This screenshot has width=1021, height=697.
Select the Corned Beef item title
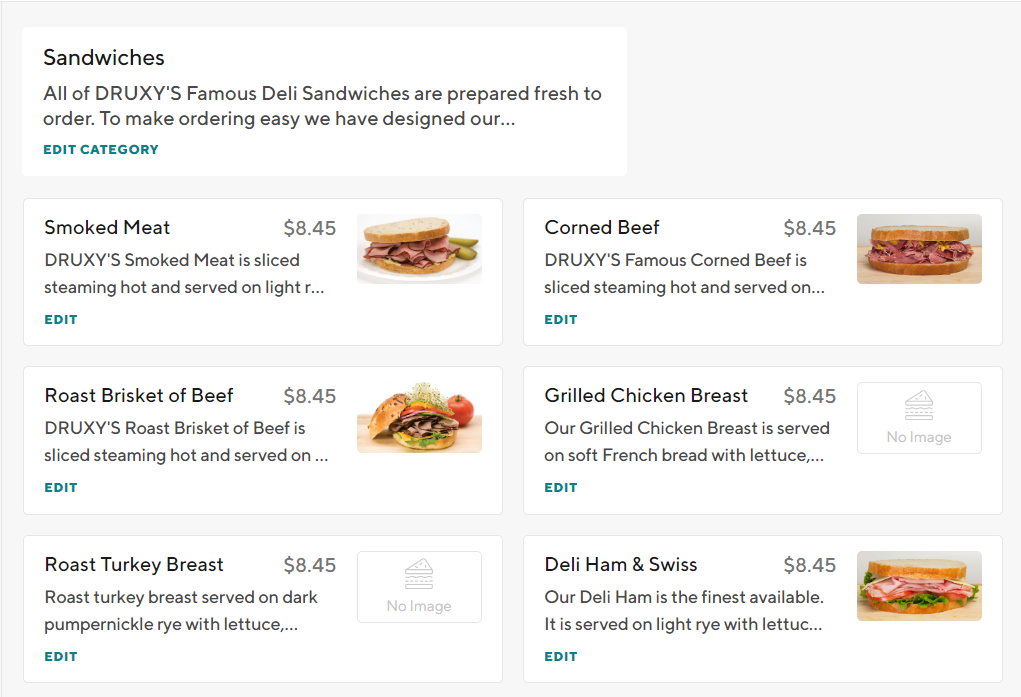602,228
